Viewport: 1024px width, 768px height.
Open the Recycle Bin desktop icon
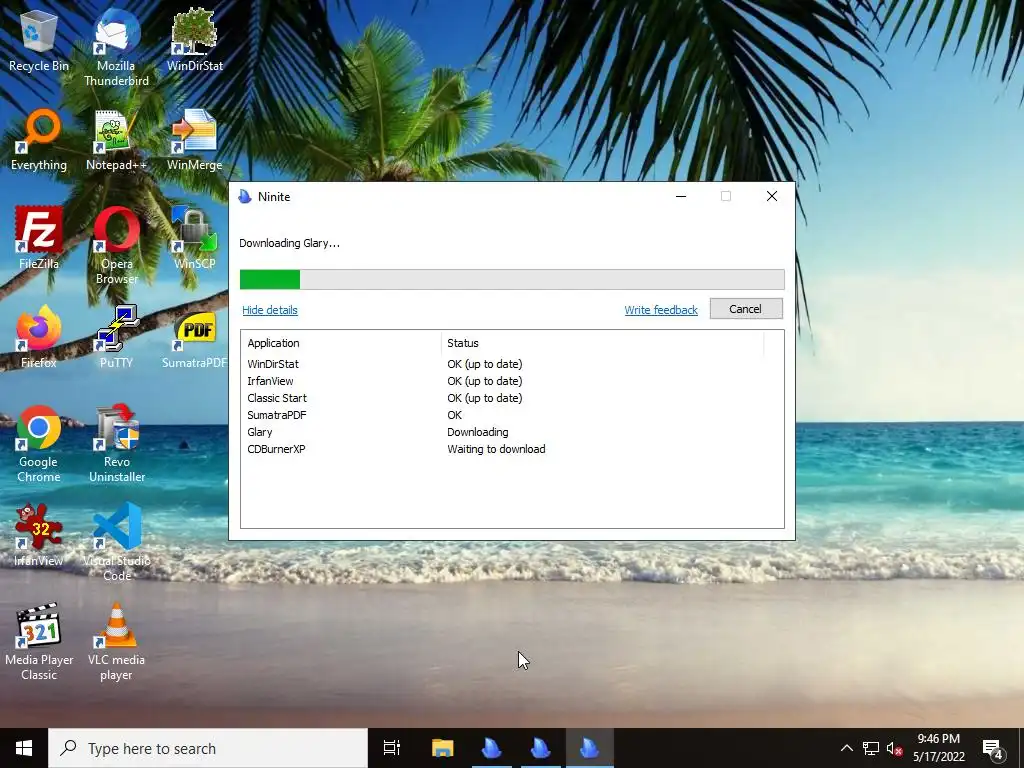(x=39, y=41)
